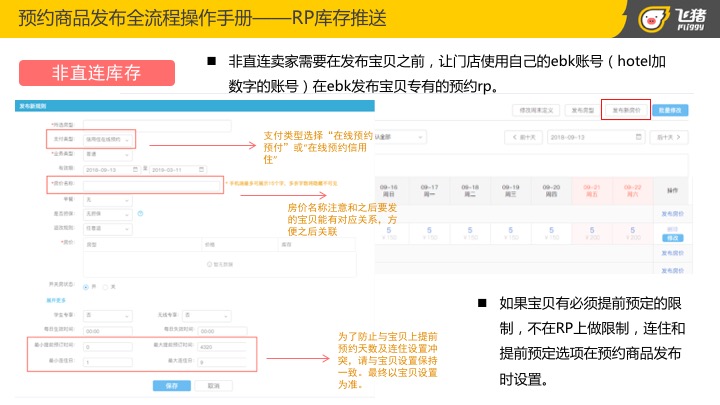Go to next ten days with 后十天

[669, 137]
